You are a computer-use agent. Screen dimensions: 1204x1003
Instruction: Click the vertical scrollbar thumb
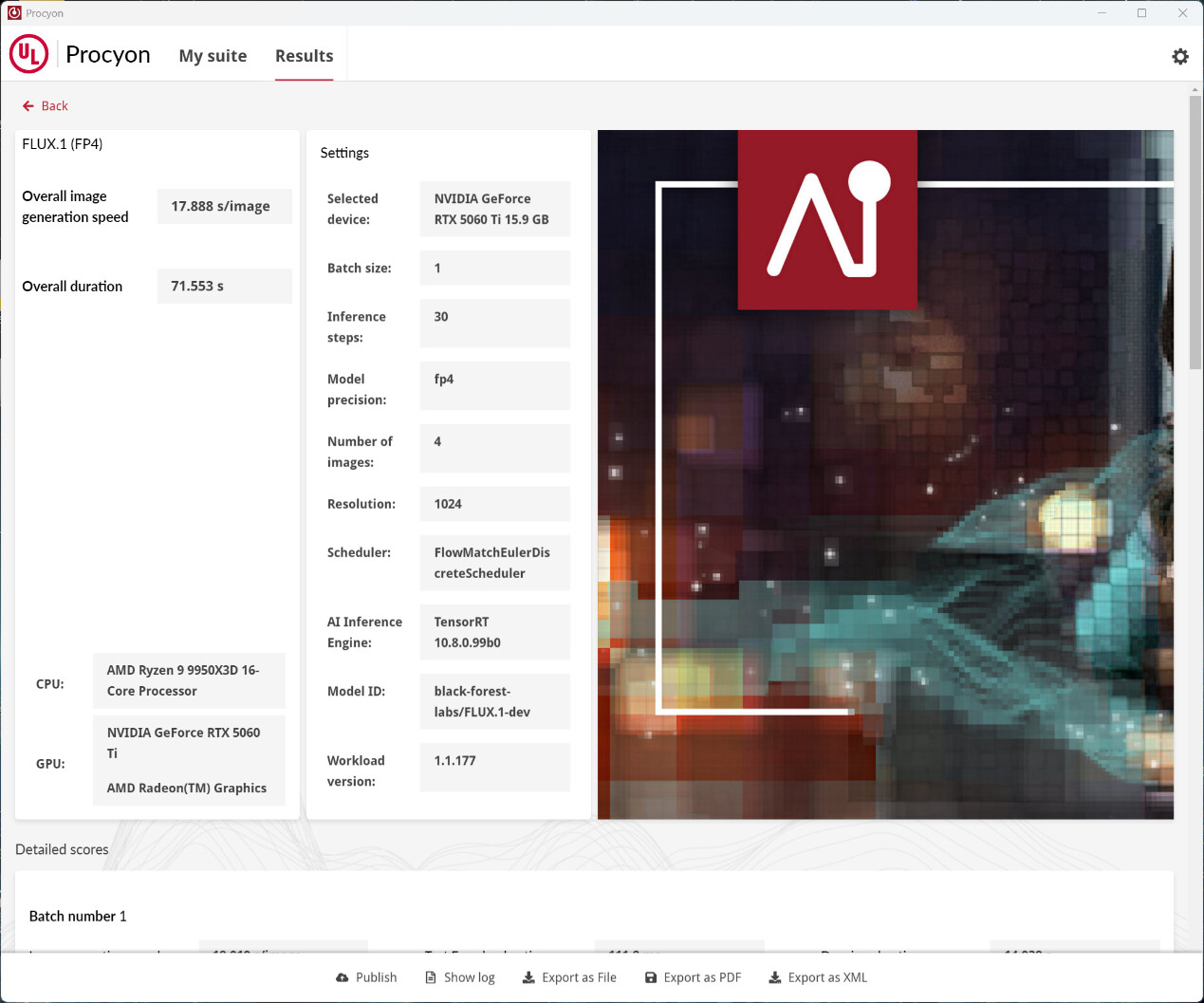point(1195,232)
